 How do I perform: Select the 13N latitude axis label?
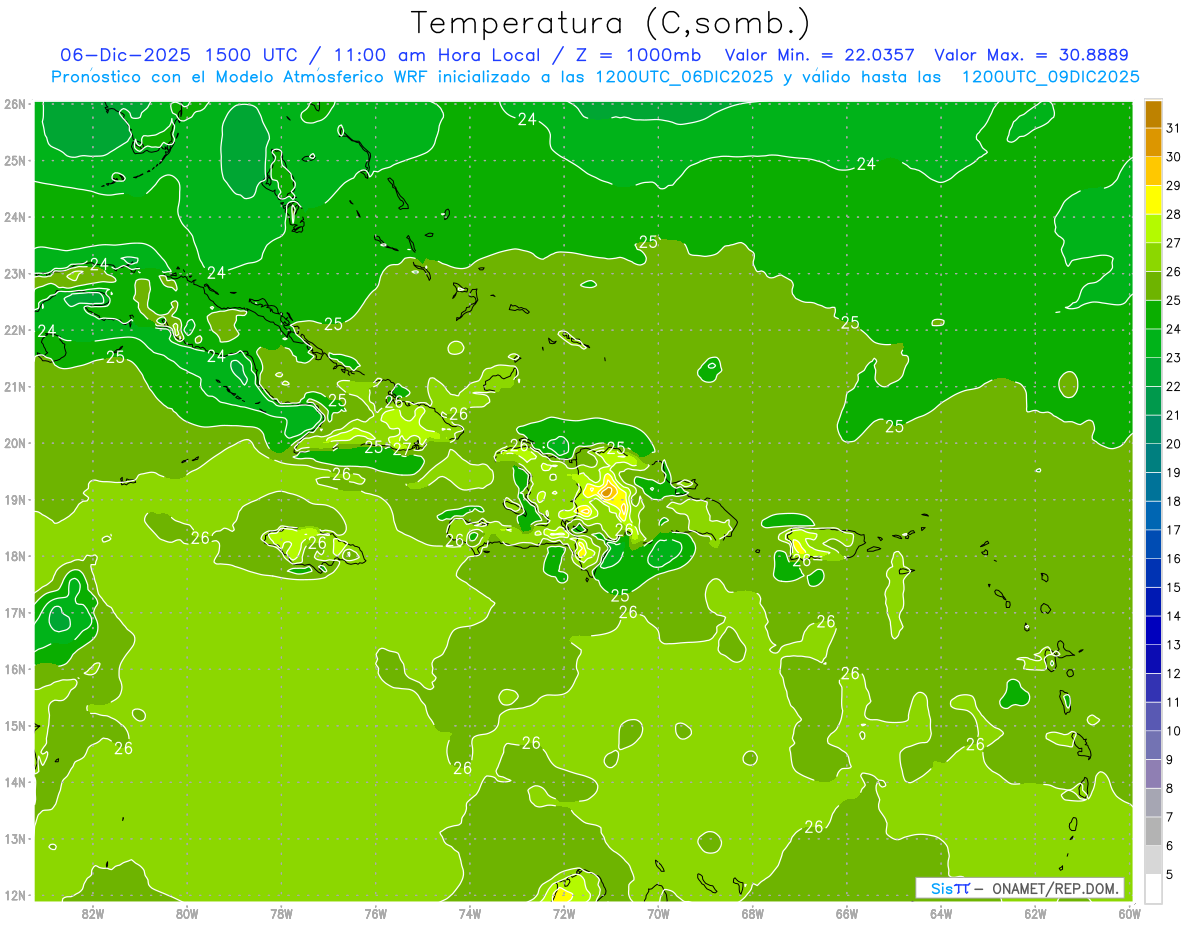tap(14, 839)
